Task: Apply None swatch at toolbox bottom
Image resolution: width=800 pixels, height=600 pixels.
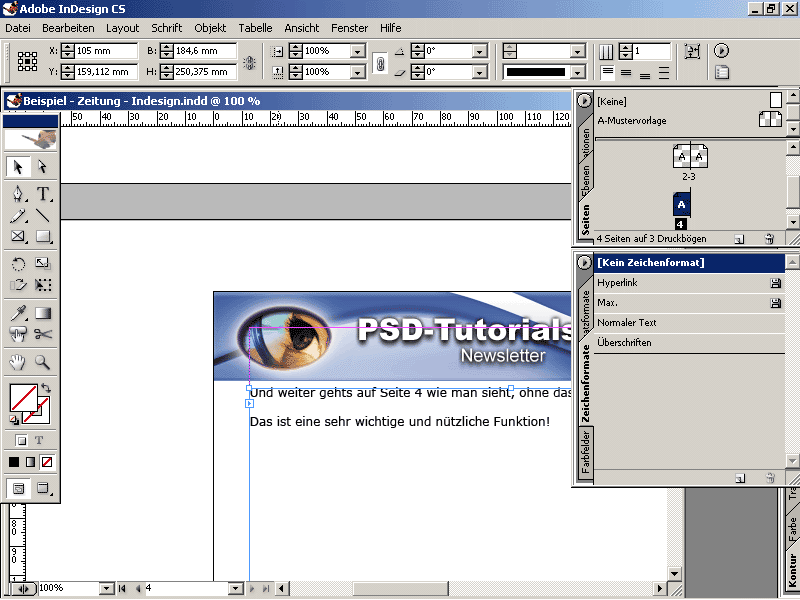Action: tap(47, 462)
